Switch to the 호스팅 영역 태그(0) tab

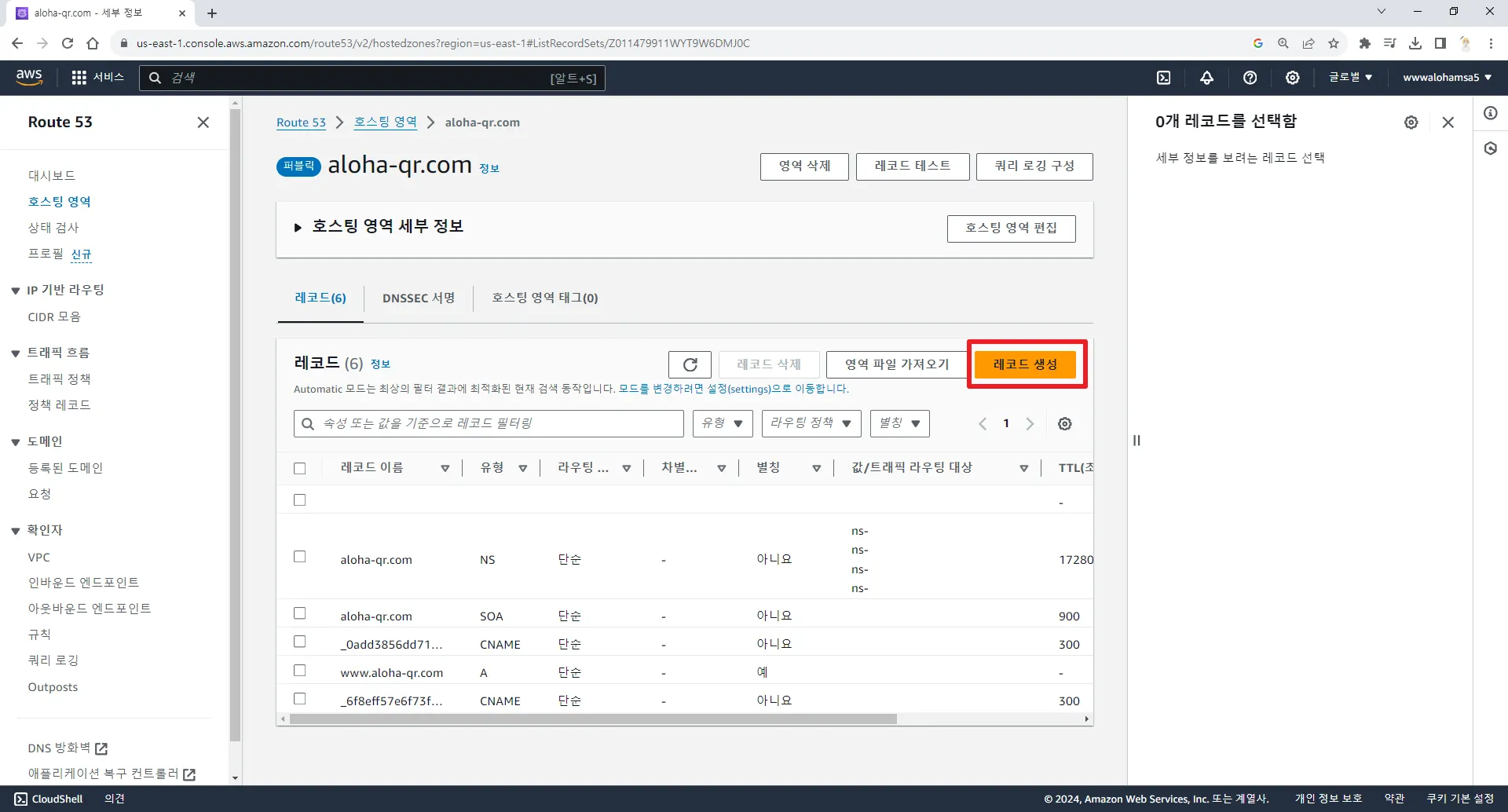[x=545, y=298]
